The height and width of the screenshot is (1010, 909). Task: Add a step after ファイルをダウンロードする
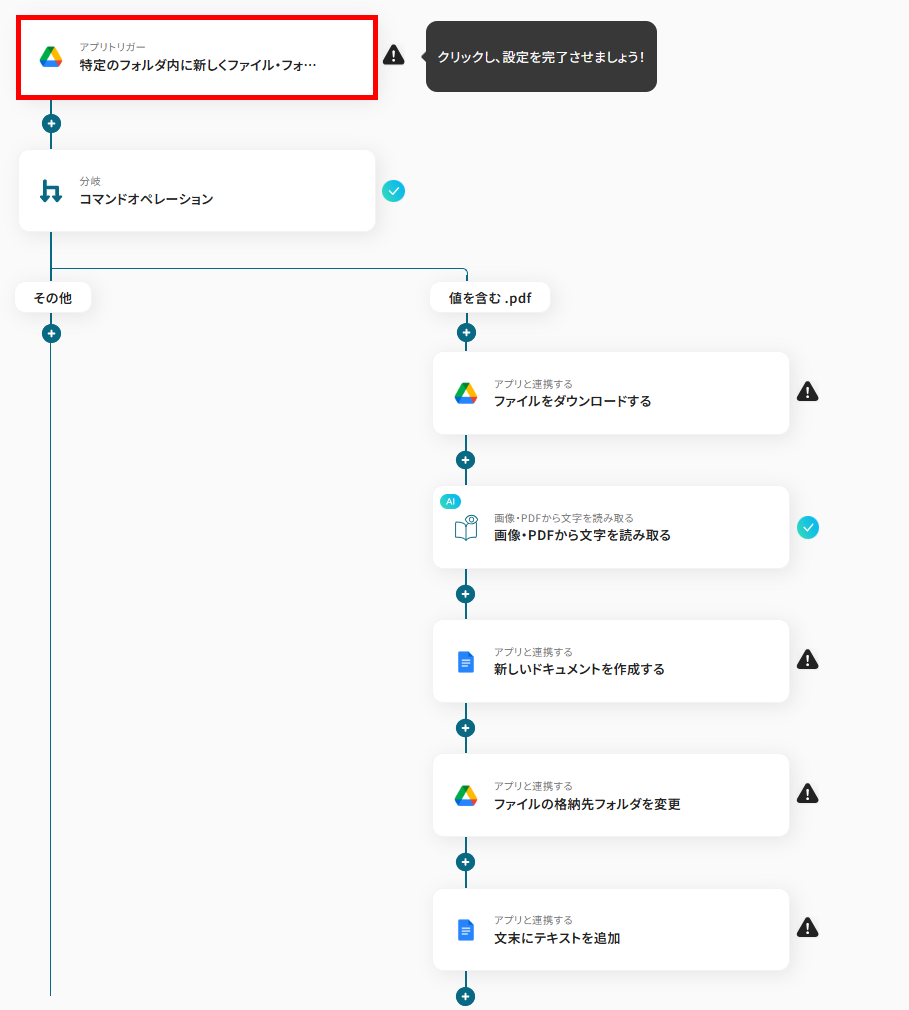point(466,460)
